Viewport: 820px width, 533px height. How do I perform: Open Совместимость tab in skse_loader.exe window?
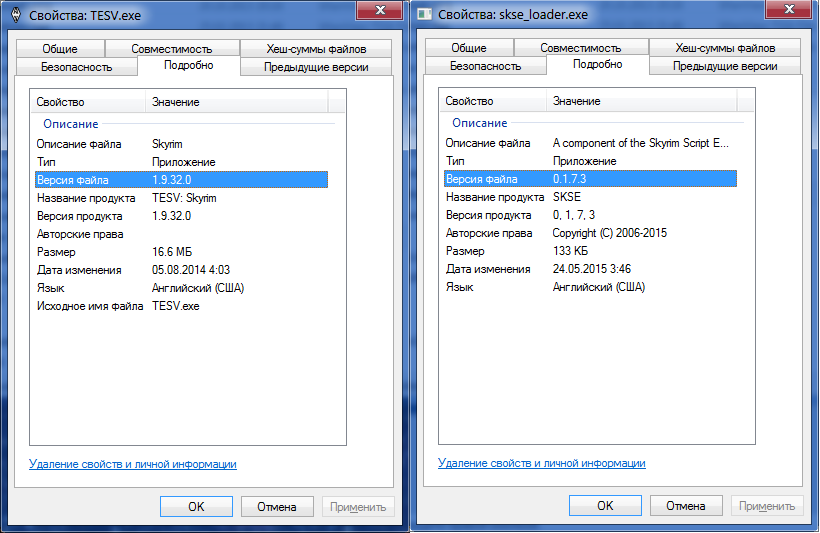(581, 48)
